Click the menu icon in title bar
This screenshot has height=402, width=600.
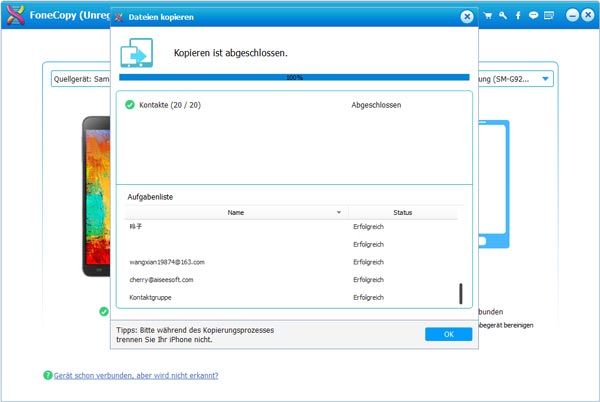(549, 16)
